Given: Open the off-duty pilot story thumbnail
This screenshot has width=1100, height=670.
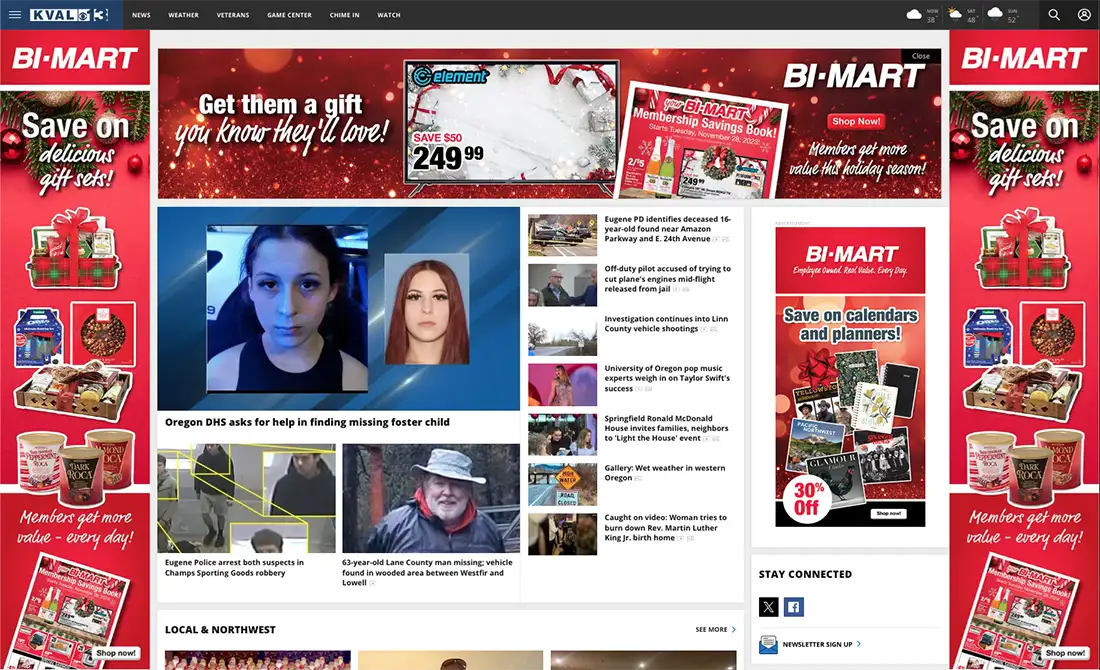Looking at the screenshot, I should point(563,285).
